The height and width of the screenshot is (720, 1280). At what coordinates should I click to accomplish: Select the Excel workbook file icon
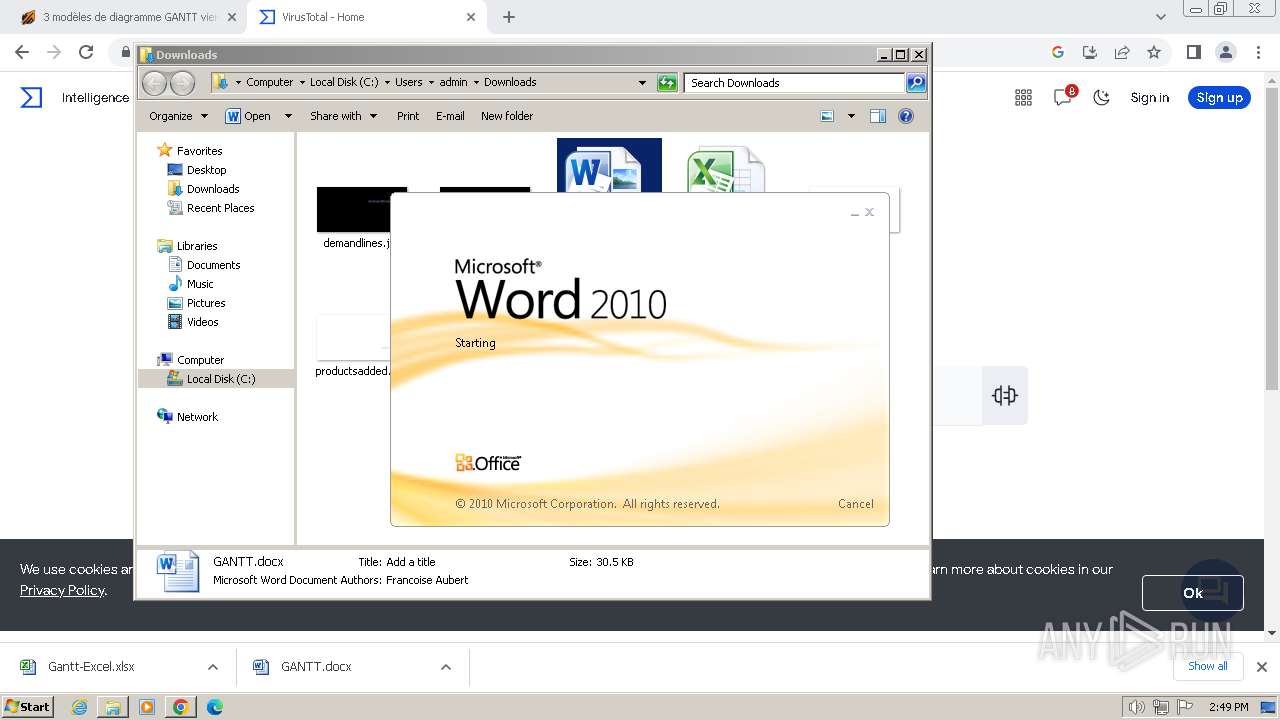pos(725,168)
